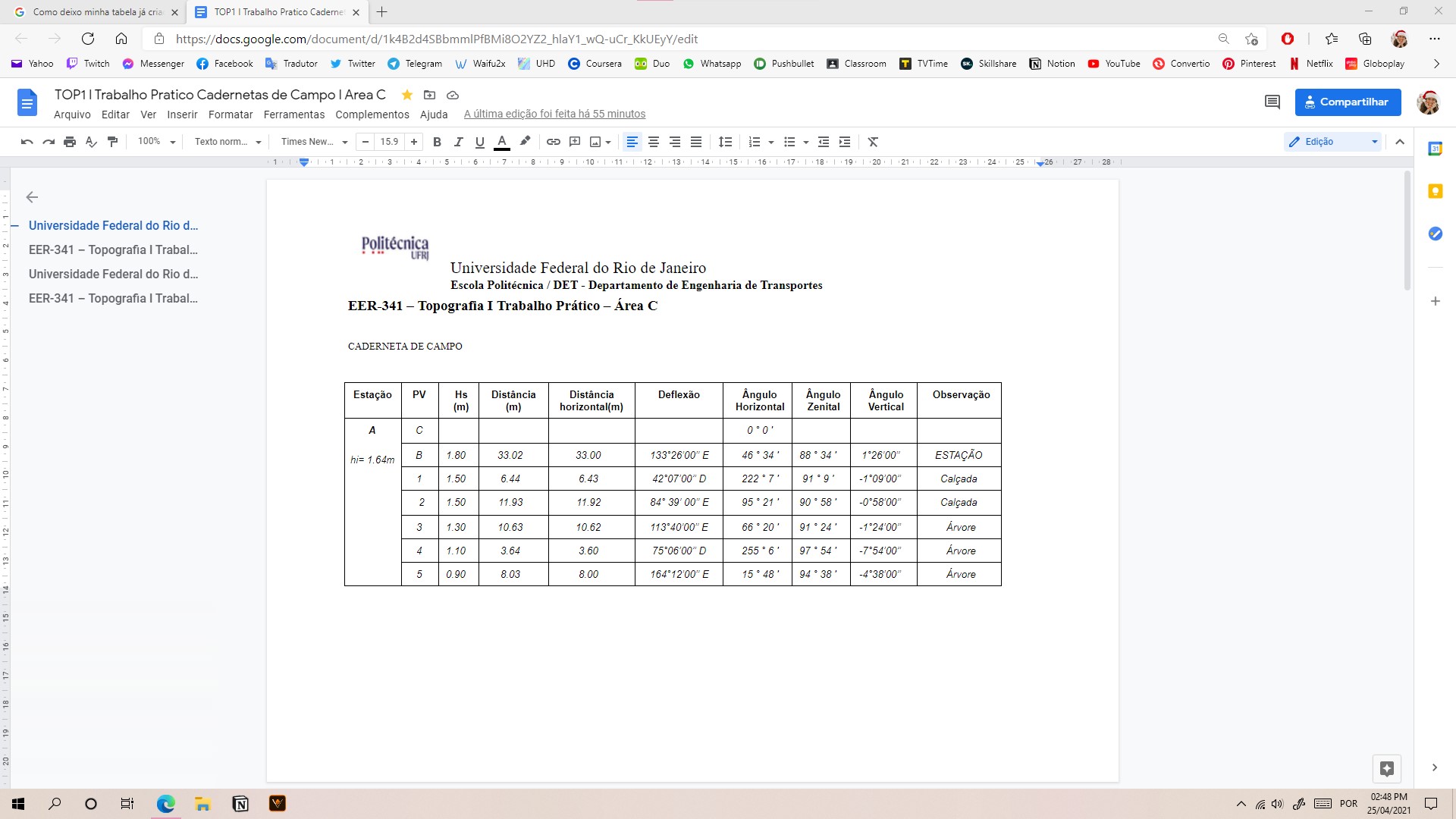Image resolution: width=1456 pixels, height=819 pixels.
Task: Toggle bold formatting
Action: [x=437, y=142]
